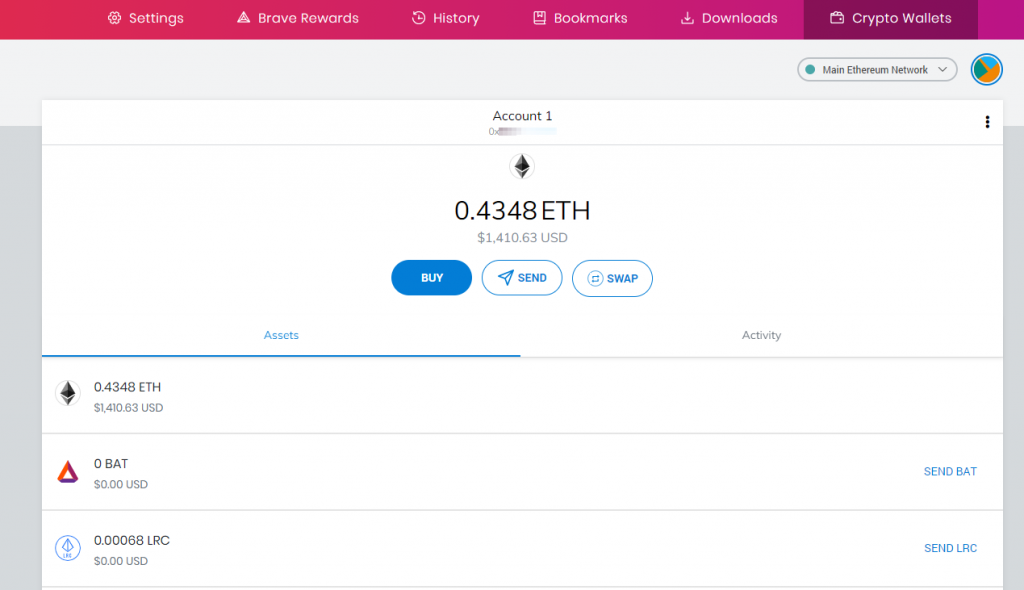Click the SEND button
This screenshot has height=590, width=1024.
click(x=522, y=278)
